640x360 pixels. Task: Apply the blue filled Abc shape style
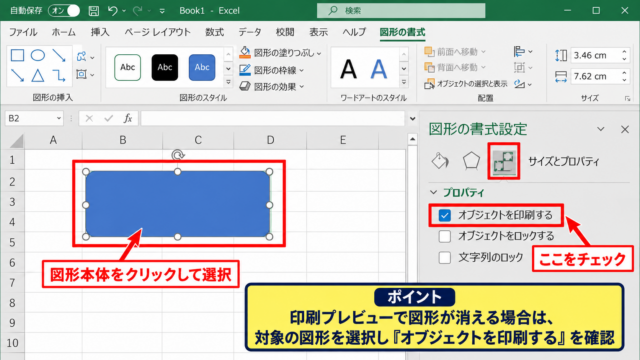pyautogui.click(x=202, y=67)
